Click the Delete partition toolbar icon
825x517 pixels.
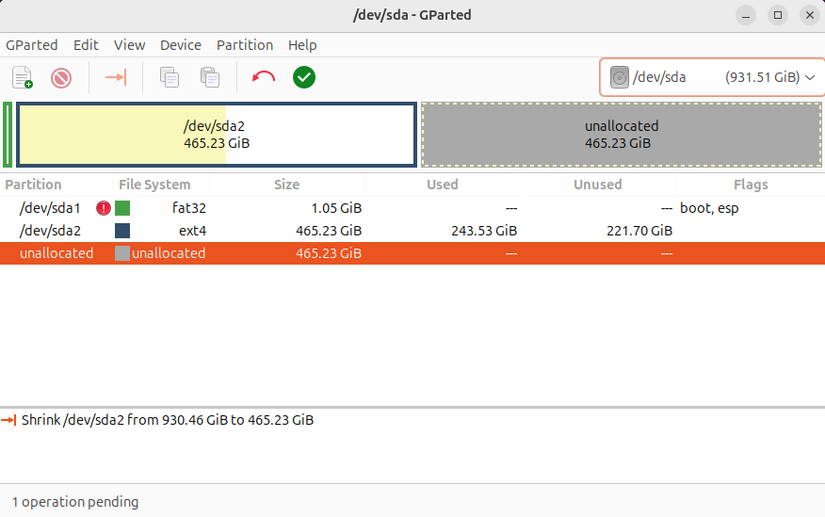tap(61, 78)
